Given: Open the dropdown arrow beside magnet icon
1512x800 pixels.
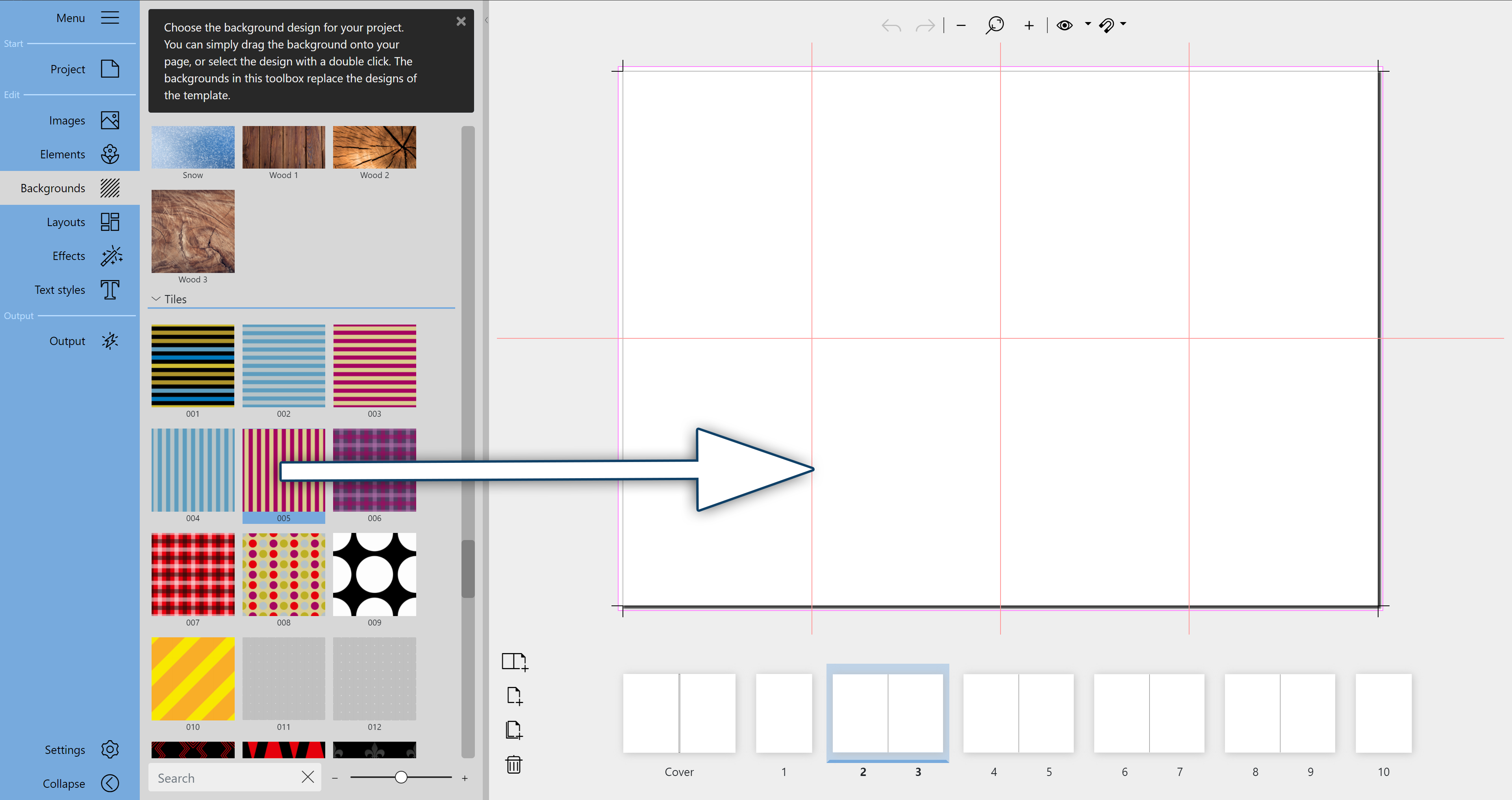Looking at the screenshot, I should (x=1123, y=24).
